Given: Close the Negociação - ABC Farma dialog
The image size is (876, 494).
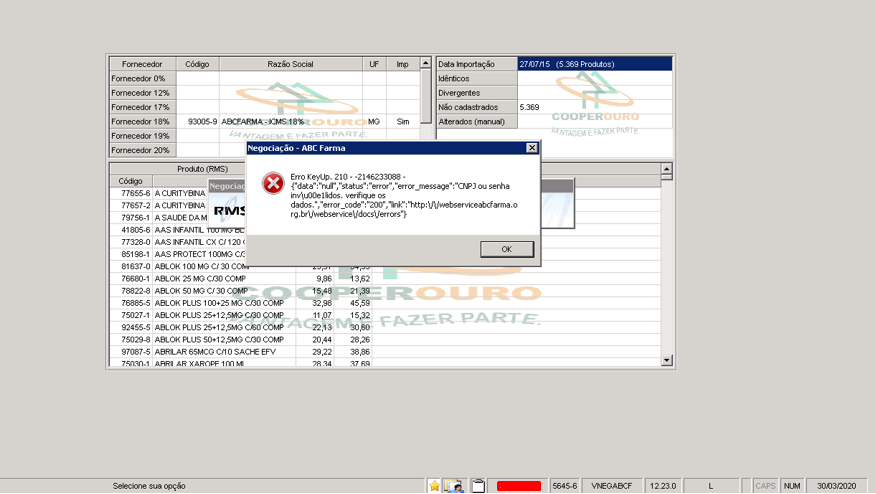Looking at the screenshot, I should [x=532, y=148].
